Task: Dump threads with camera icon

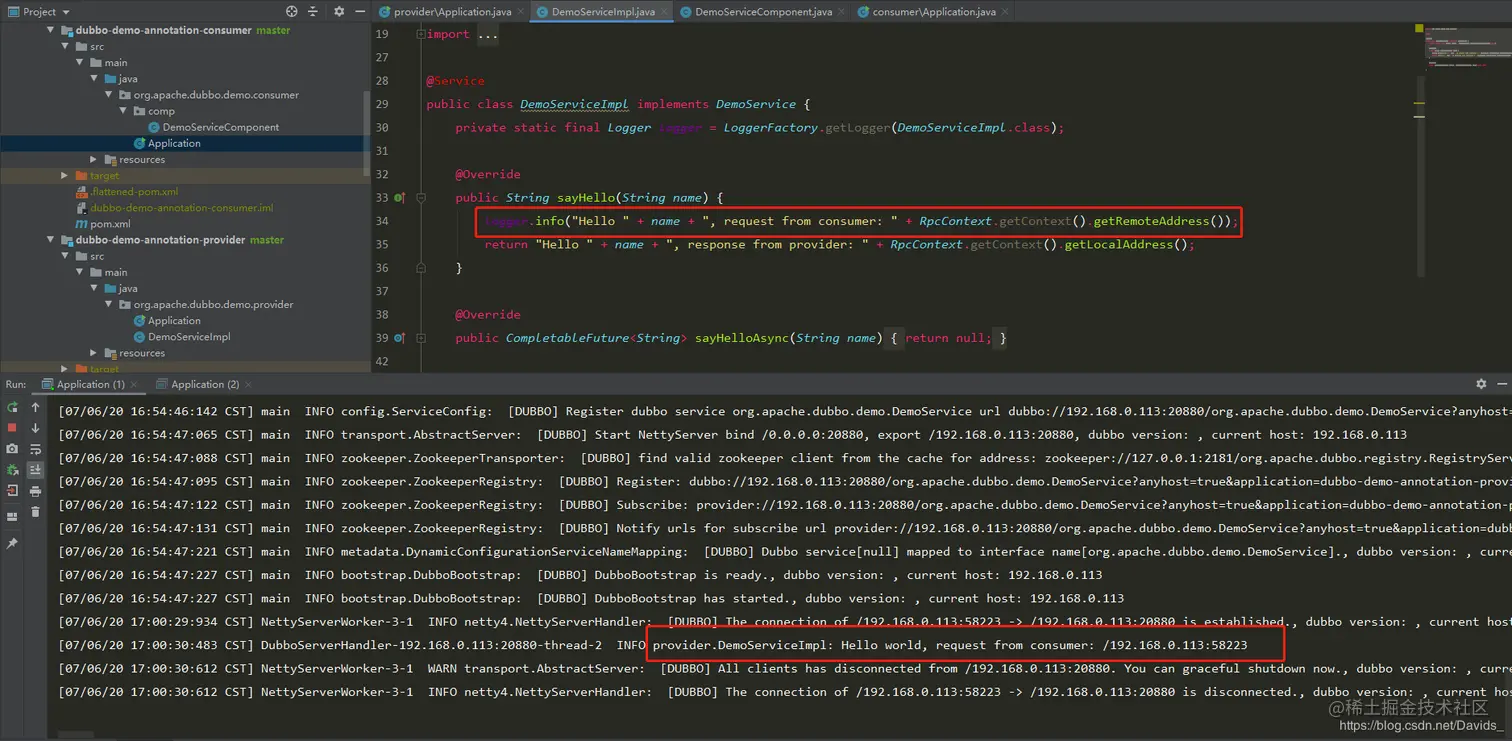Action: coord(12,449)
